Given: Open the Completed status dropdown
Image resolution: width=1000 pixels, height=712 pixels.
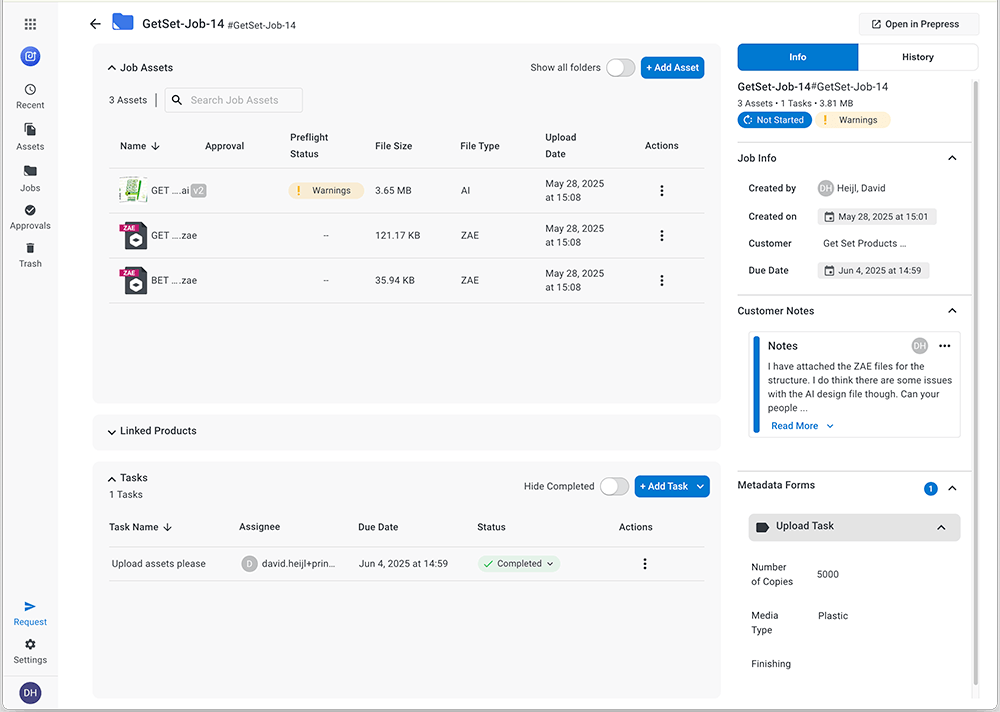Looking at the screenshot, I should 519,564.
